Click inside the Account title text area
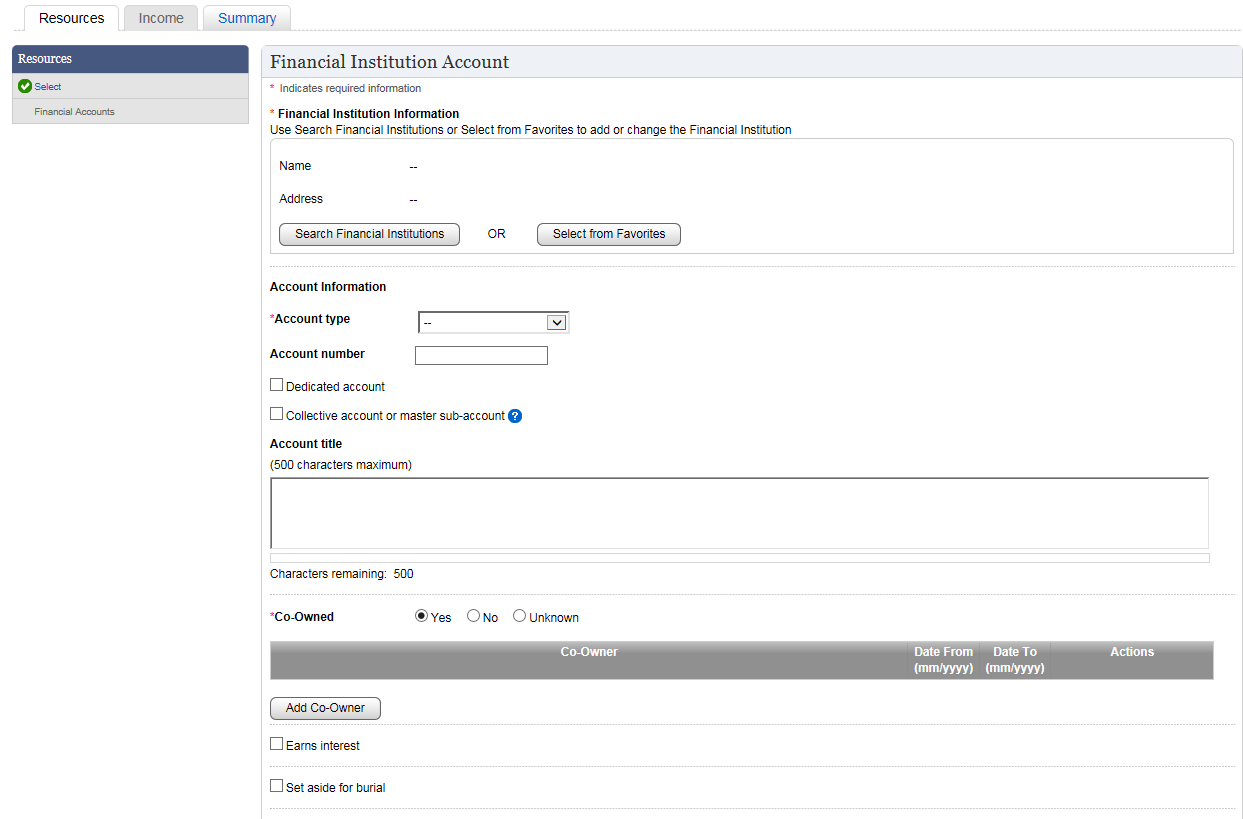1243x819 pixels. coord(739,513)
